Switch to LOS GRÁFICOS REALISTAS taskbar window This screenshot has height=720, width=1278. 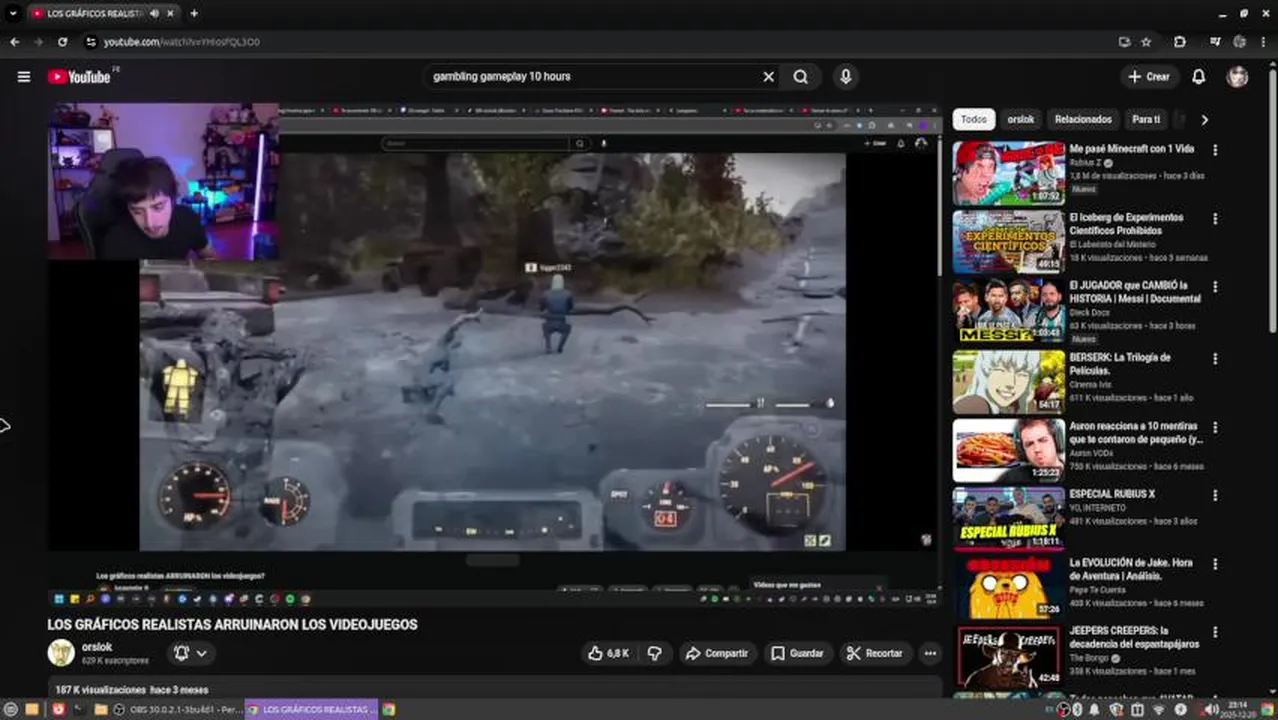pyautogui.click(x=313, y=709)
